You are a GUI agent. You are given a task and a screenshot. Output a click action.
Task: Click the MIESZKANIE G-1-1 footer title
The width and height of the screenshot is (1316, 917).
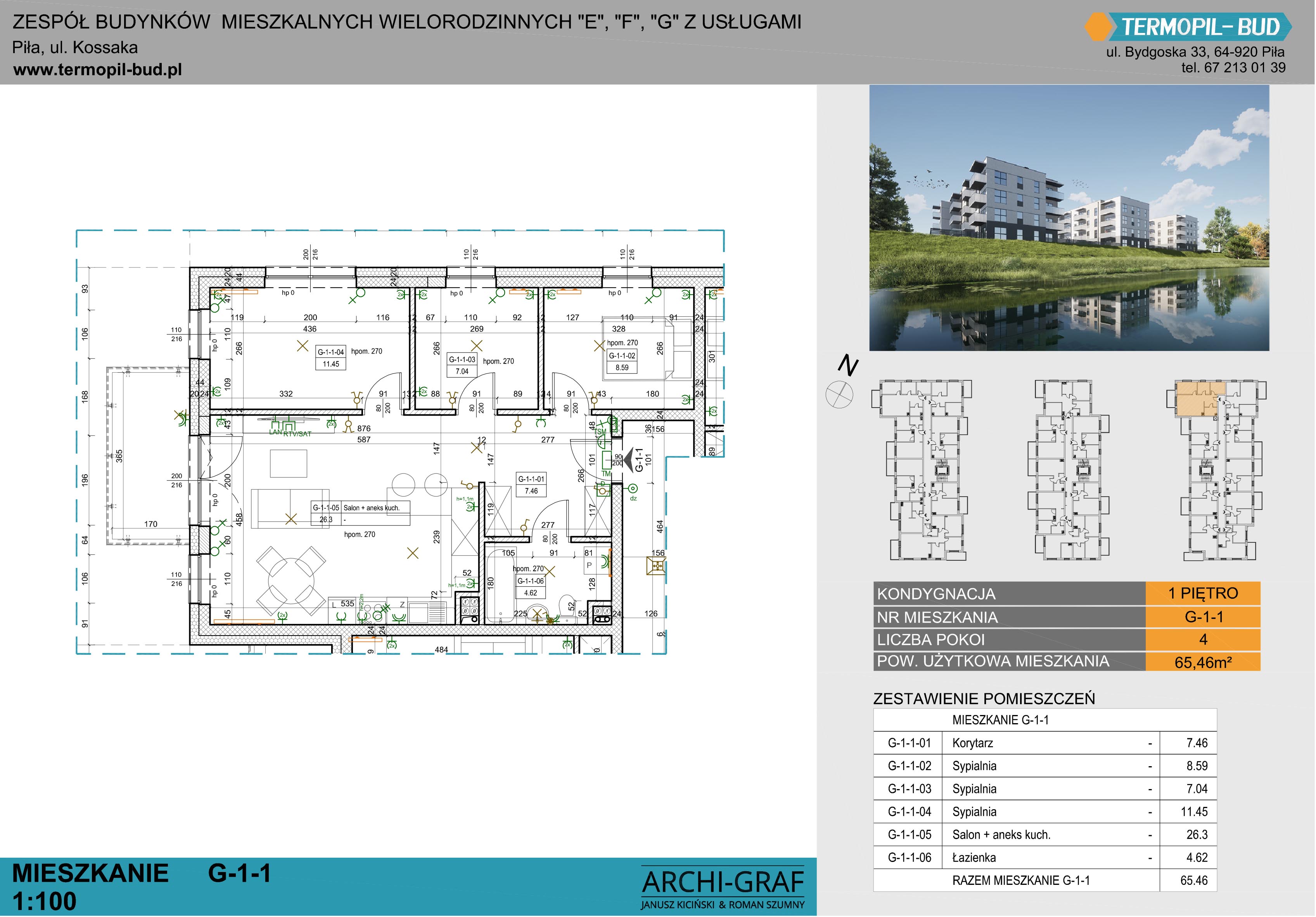(142, 874)
